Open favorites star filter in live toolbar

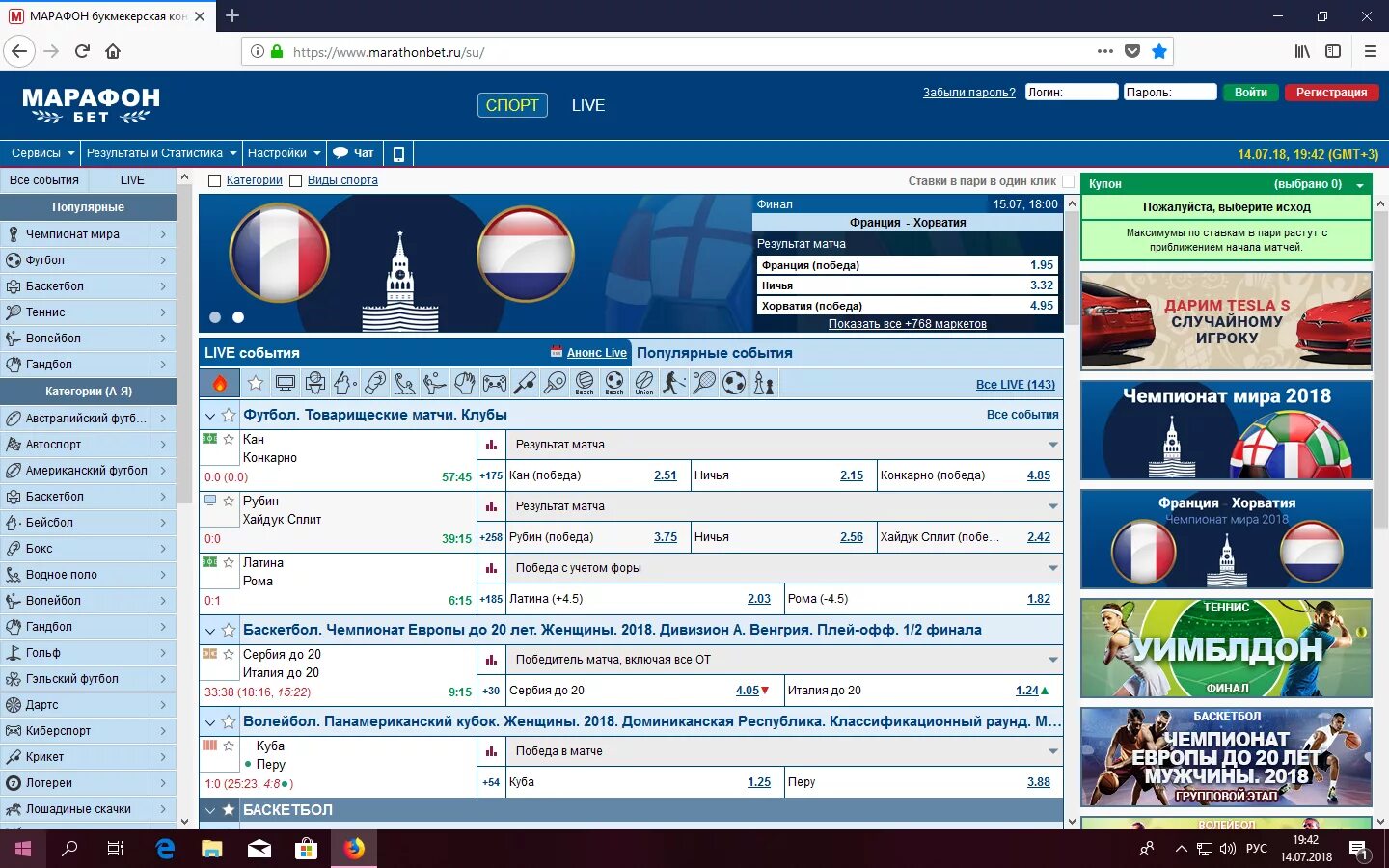point(256,383)
